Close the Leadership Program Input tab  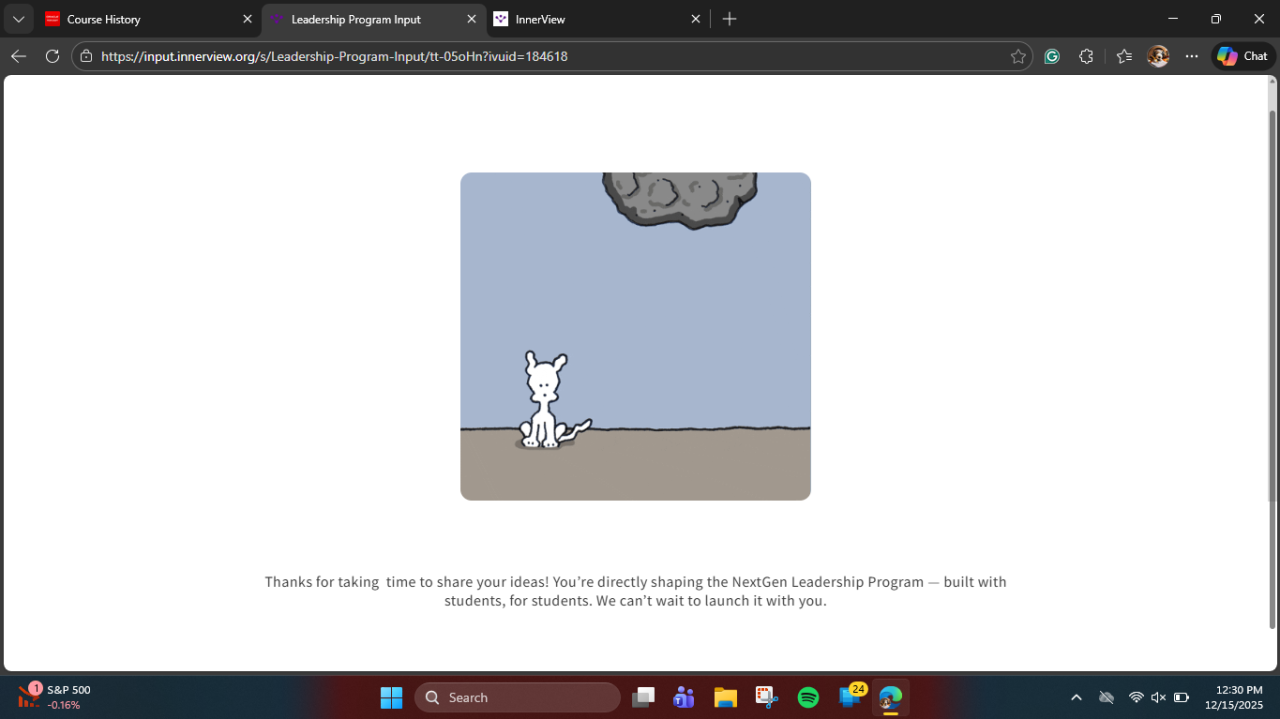click(471, 19)
